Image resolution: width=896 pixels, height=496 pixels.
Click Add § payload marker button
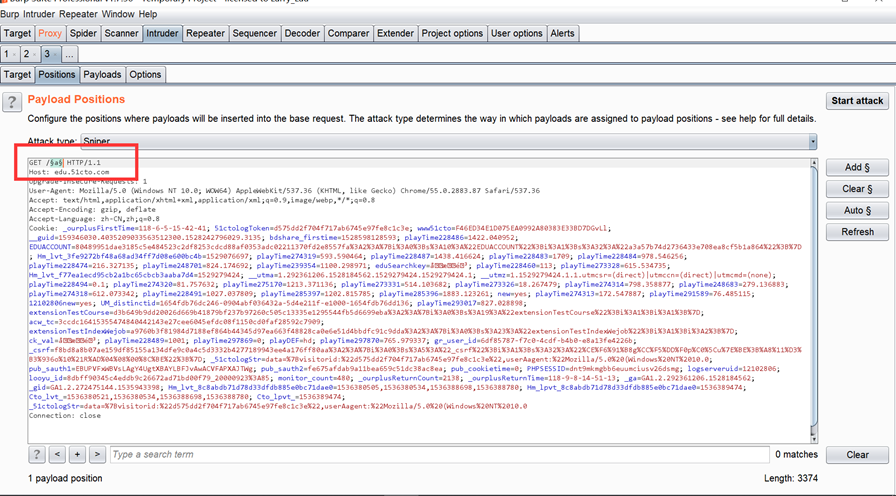click(x=857, y=167)
